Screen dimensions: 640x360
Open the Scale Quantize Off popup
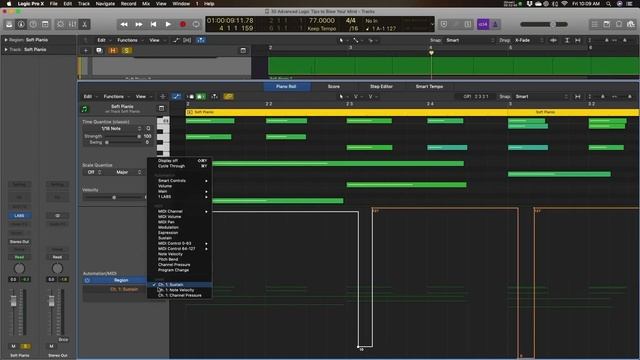point(93,172)
